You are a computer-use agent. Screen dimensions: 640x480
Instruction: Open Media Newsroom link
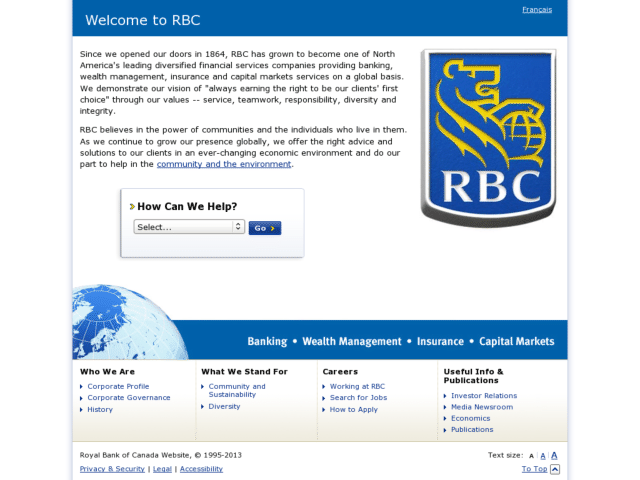(482, 407)
